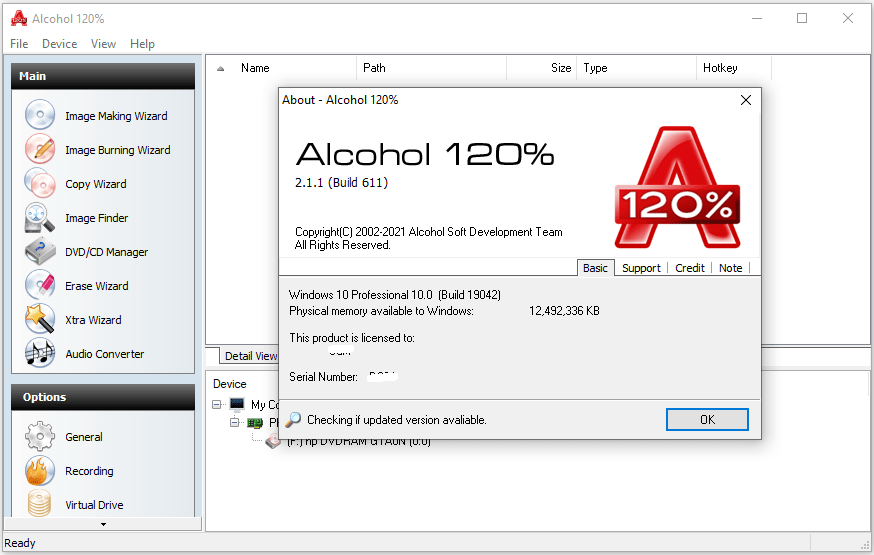Switch to the Credit tab
The image size is (874, 555).
coord(690,268)
